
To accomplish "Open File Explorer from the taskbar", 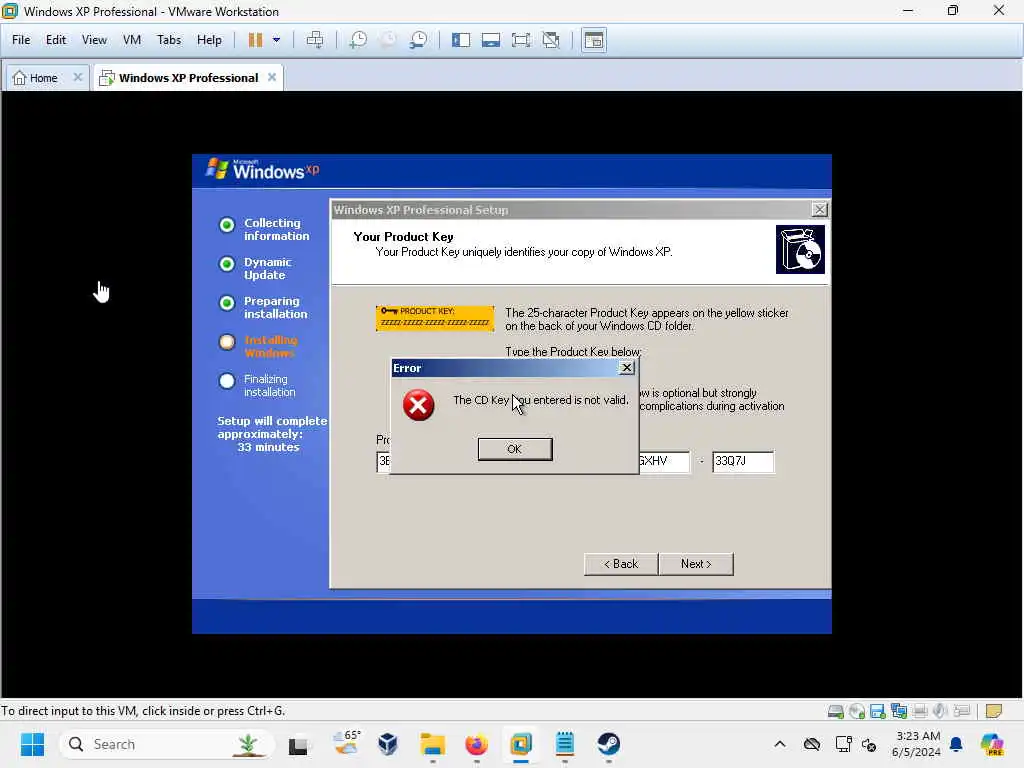I will coord(432,744).
